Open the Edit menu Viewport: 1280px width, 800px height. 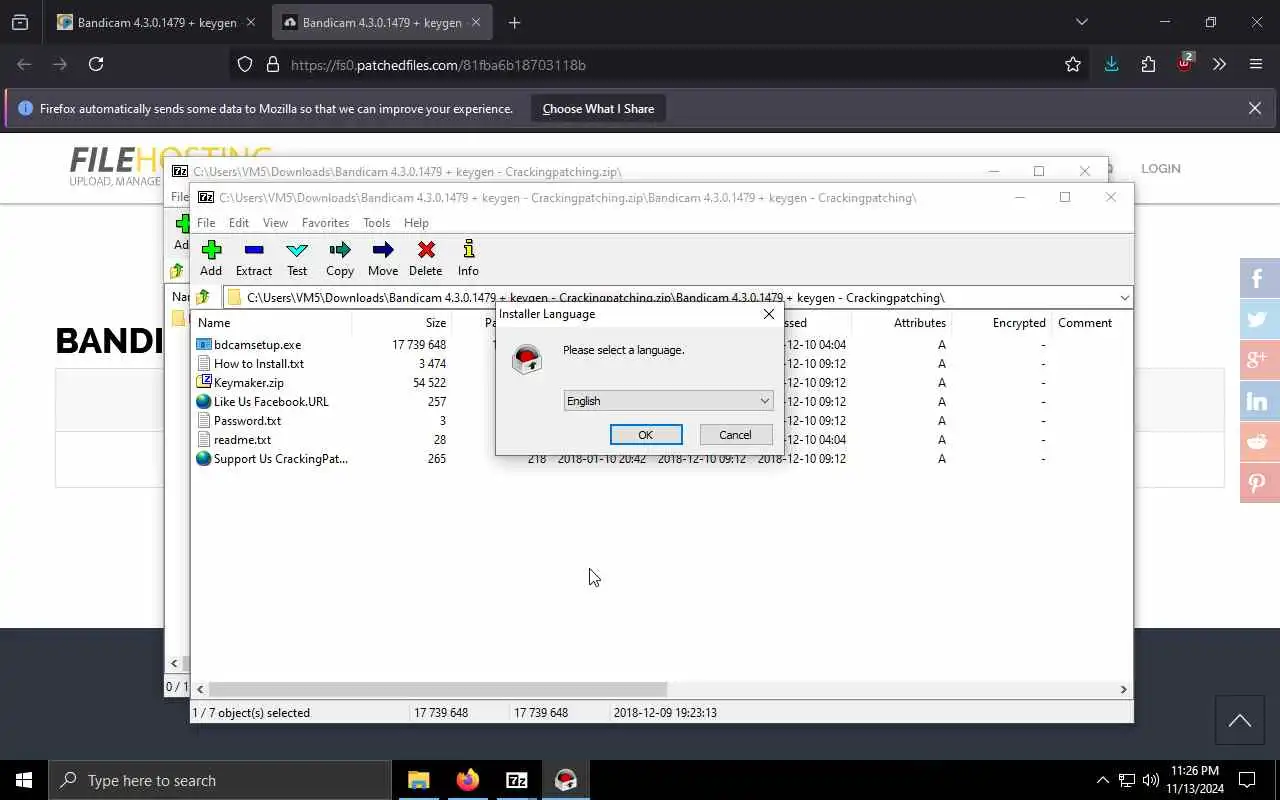pyautogui.click(x=239, y=223)
